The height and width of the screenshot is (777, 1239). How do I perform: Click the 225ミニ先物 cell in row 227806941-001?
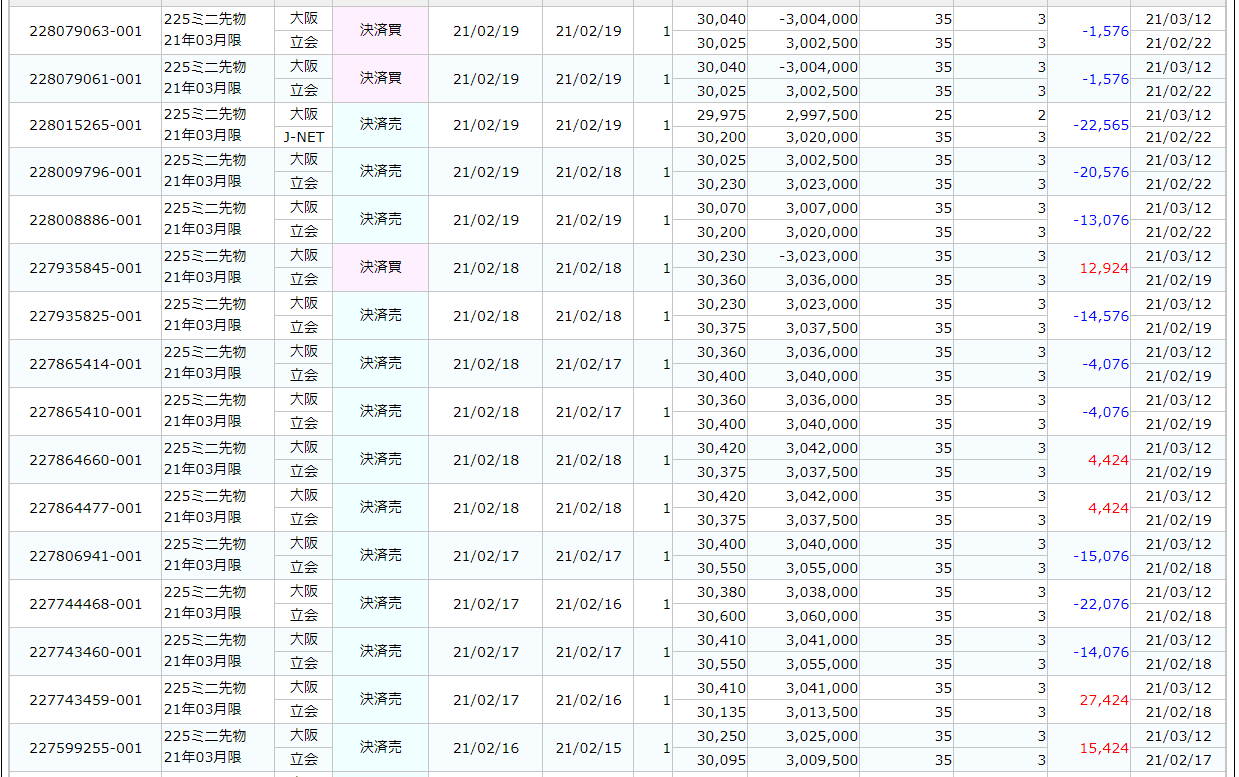tap(205, 544)
